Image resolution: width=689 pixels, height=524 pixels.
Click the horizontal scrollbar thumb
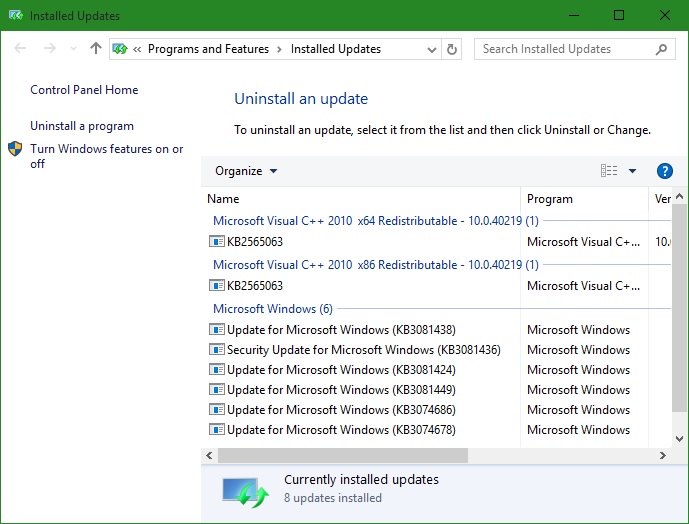(x=343, y=456)
